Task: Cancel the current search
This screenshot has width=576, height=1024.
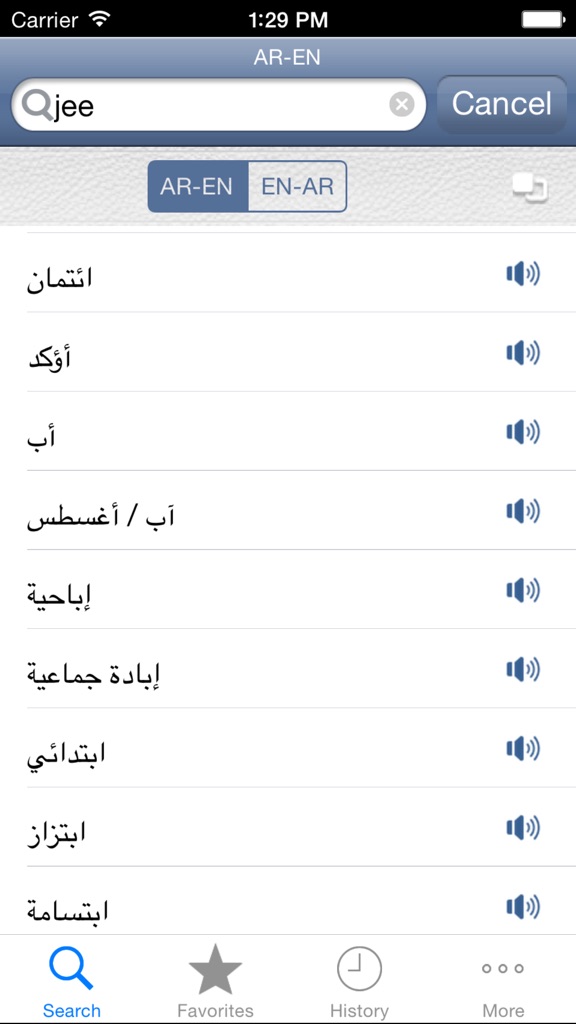Action: pos(501,102)
